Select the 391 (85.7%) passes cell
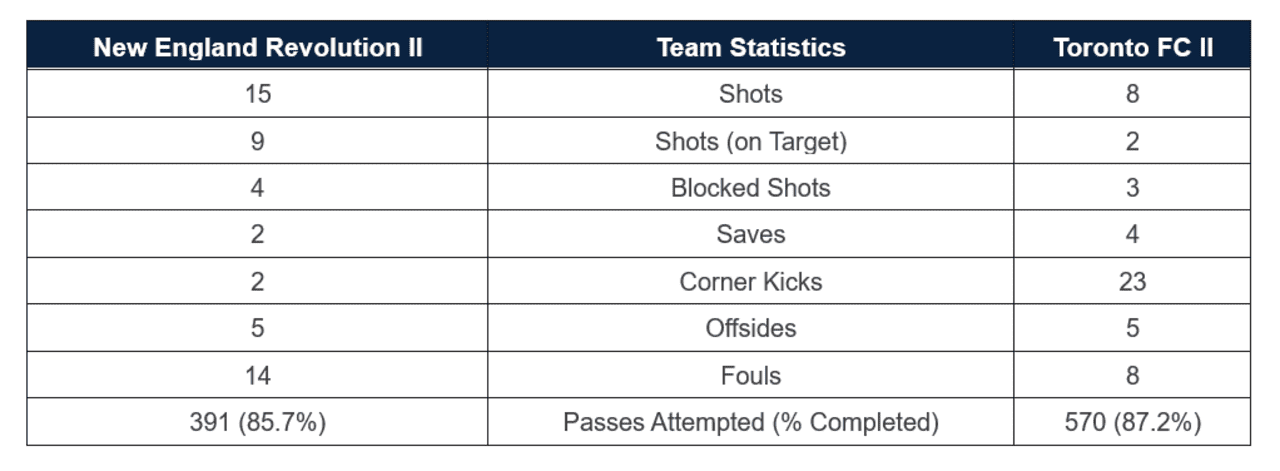 (x=258, y=422)
